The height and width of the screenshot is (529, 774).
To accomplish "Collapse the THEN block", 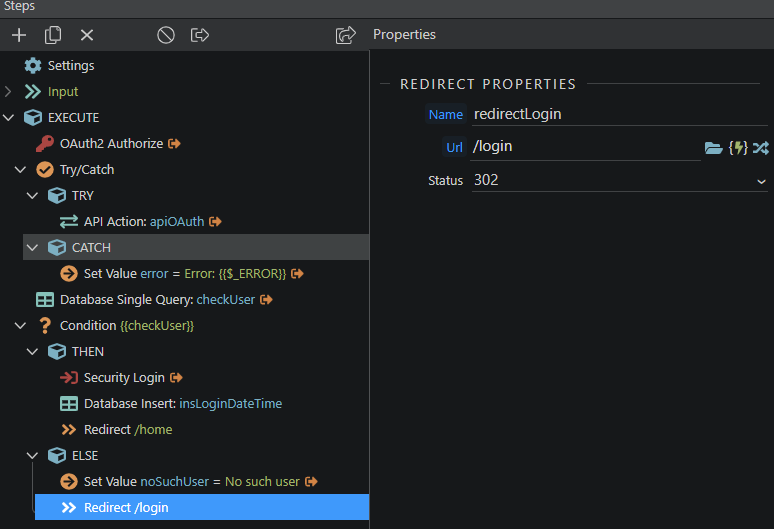I will coord(32,352).
